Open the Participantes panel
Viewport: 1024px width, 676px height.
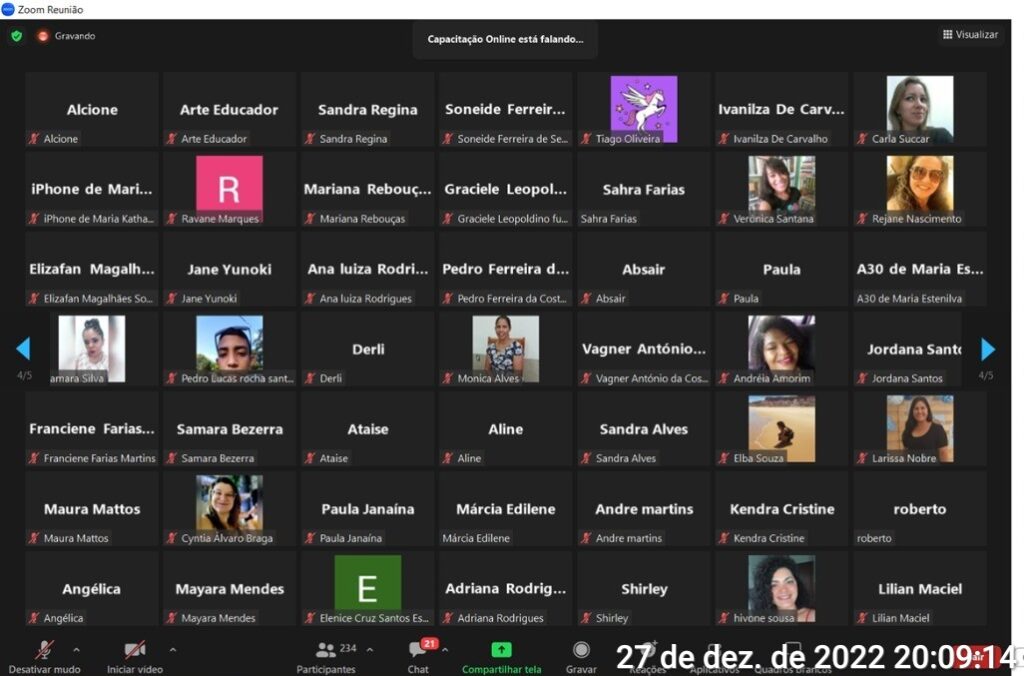(x=326, y=649)
